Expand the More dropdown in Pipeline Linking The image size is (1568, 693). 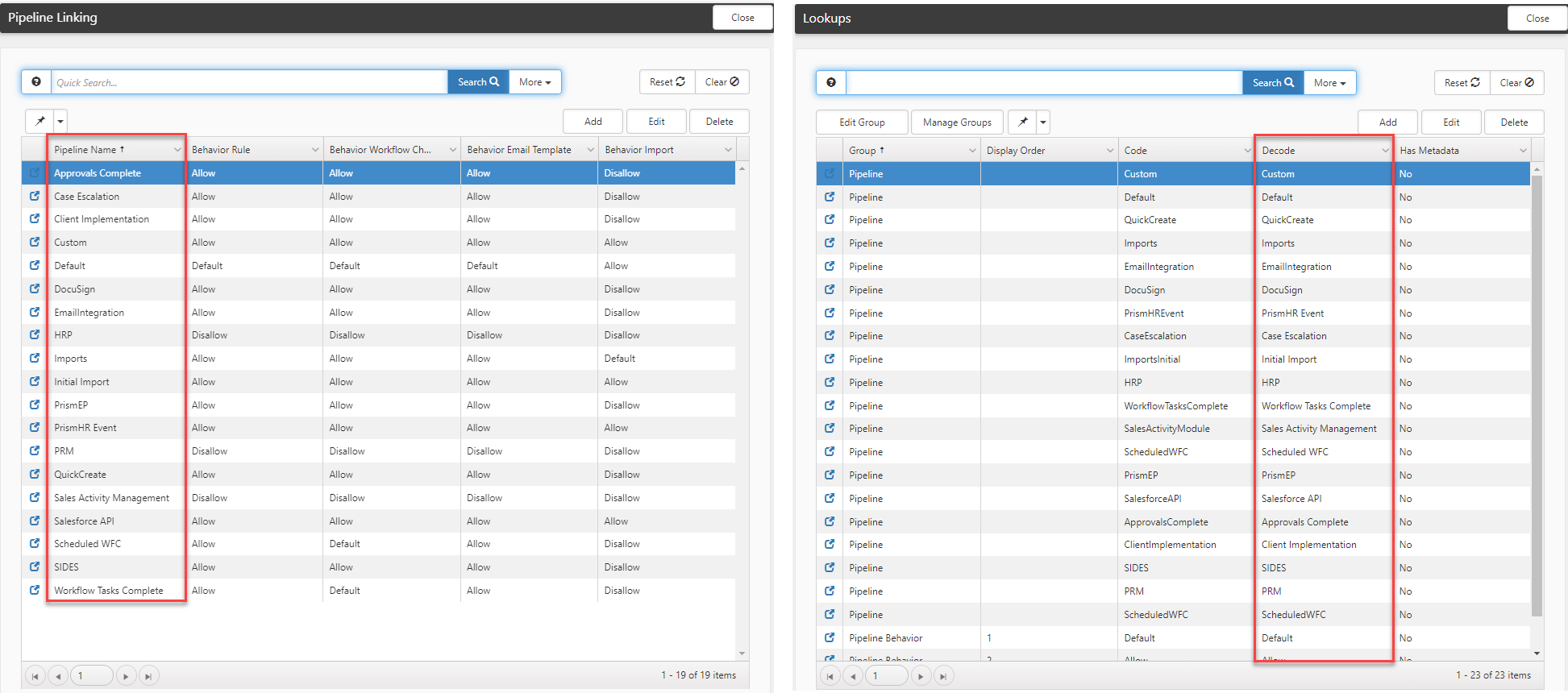coord(534,82)
